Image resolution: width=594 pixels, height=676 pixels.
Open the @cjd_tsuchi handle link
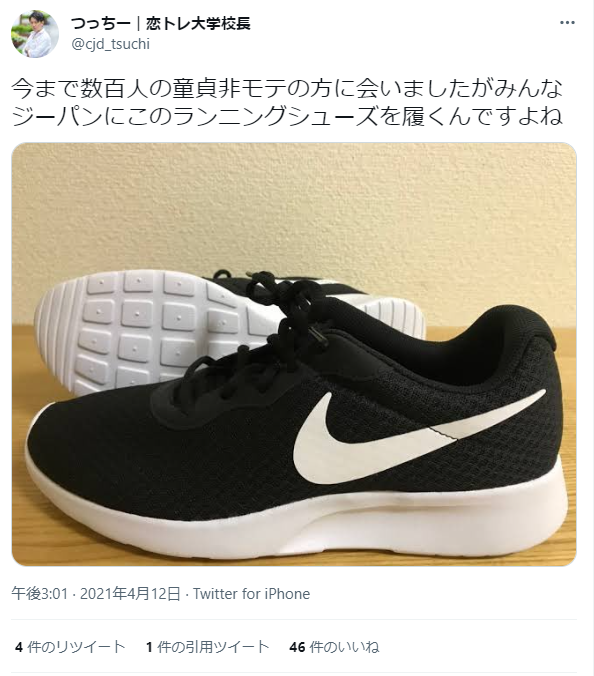[110, 44]
